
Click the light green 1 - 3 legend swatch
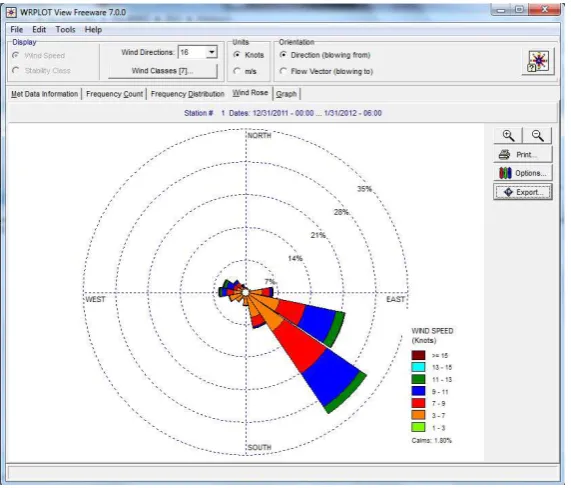tap(418, 428)
